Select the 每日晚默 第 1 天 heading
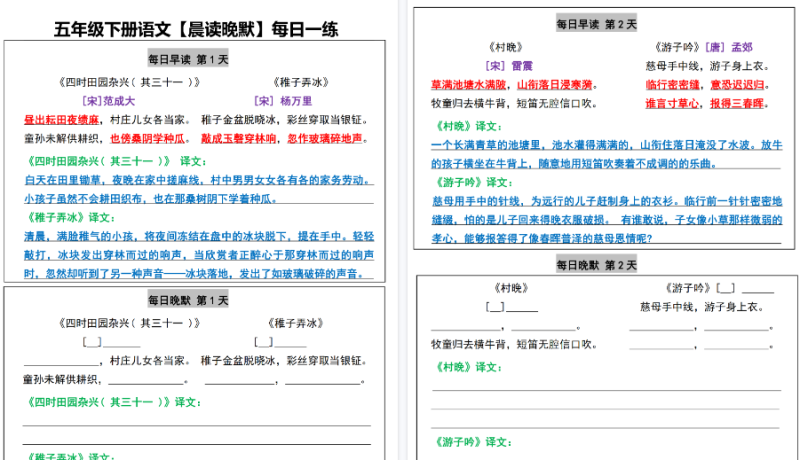 pos(188,300)
